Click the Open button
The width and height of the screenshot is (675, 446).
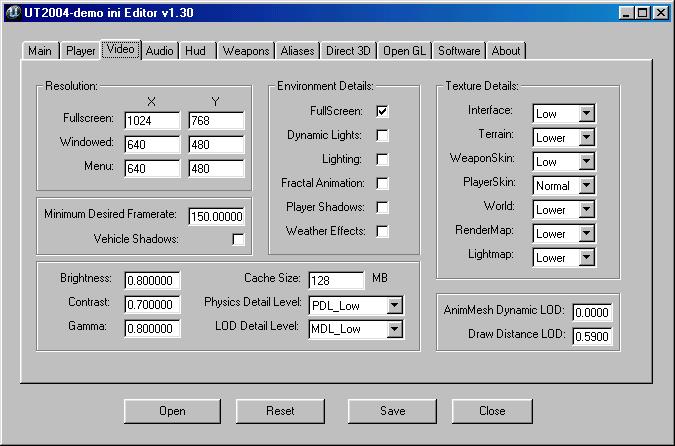pos(172,411)
